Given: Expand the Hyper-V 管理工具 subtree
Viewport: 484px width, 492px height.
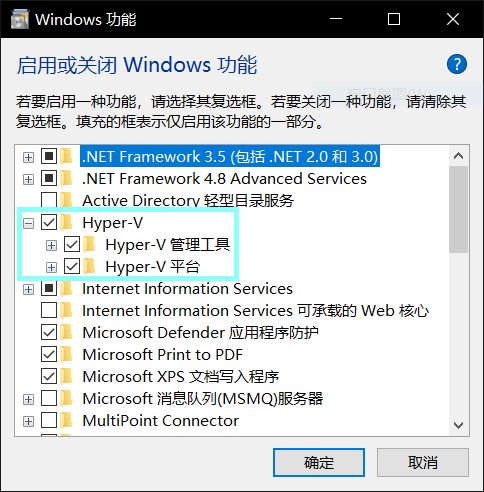Looking at the screenshot, I should pos(51,245).
